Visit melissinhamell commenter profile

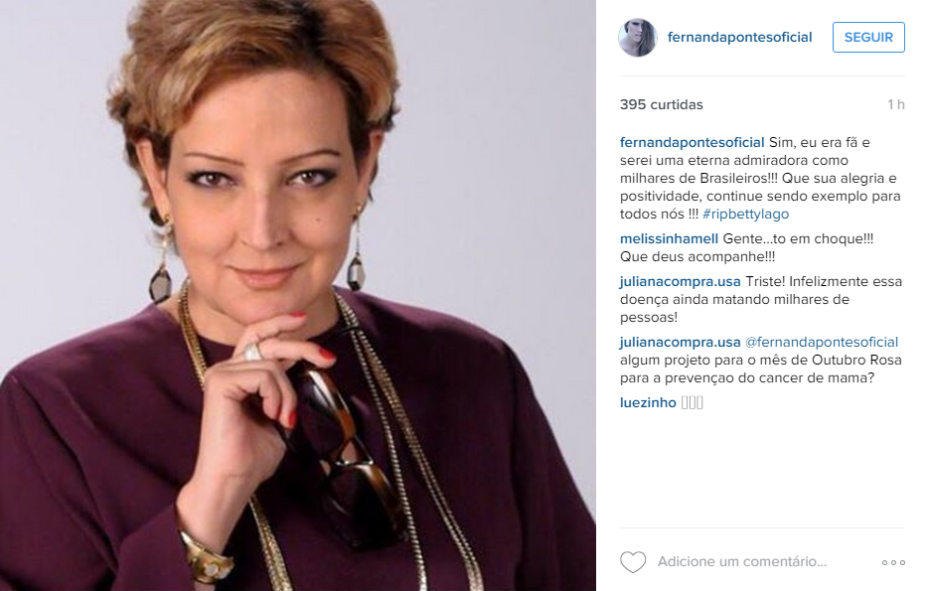click(669, 239)
